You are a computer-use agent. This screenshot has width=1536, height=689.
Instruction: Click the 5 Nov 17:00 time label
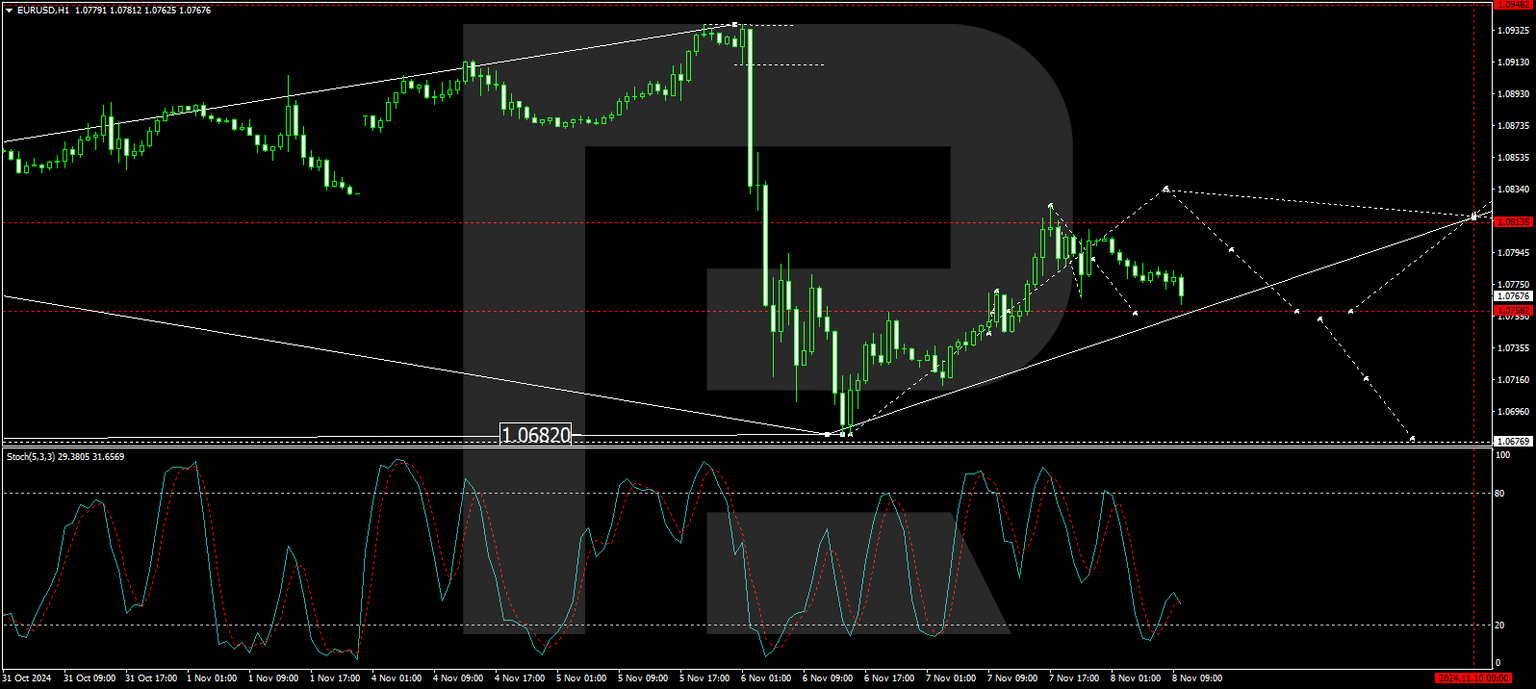point(705,678)
